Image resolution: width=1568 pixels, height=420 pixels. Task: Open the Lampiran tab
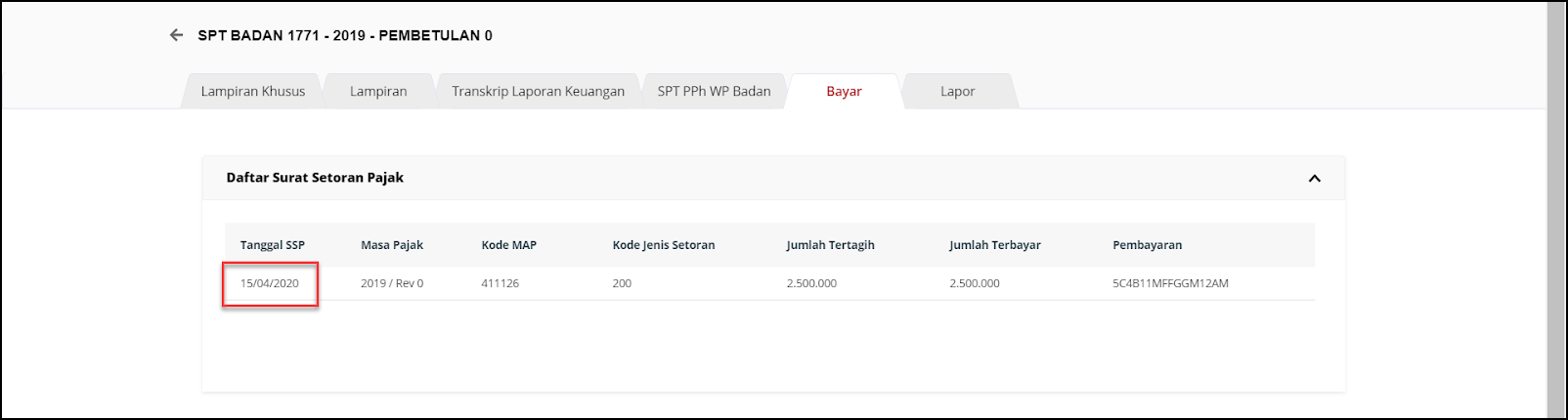coord(378,91)
